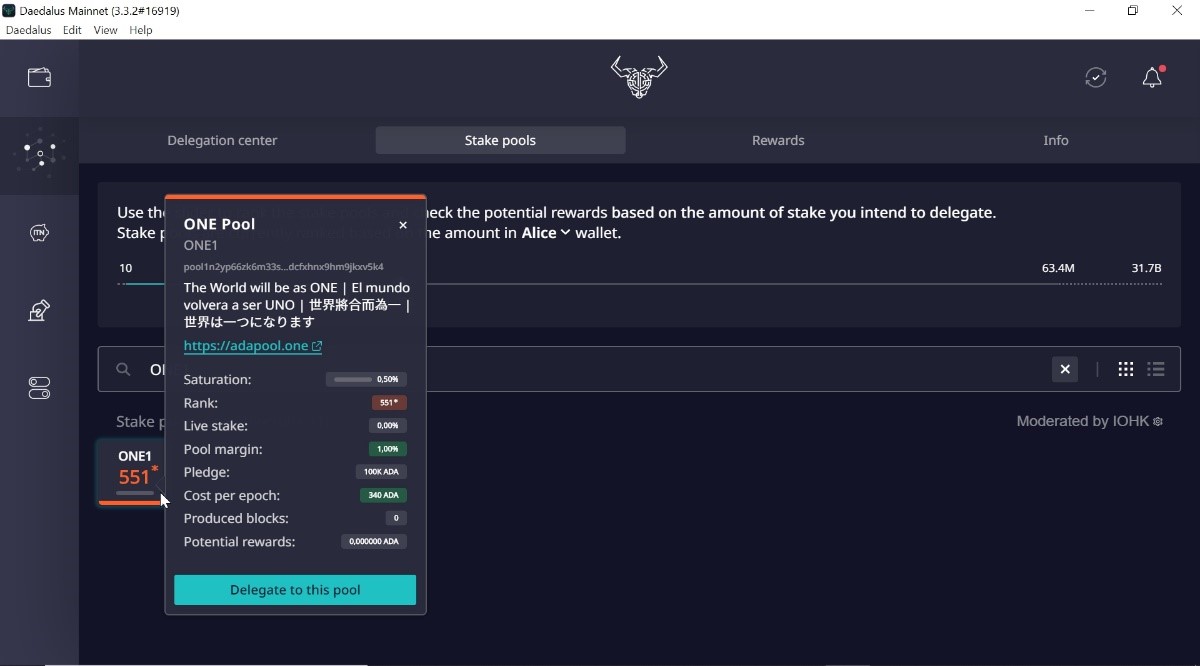
Task: Open the voting registration sidebar icon
Action: pos(39,311)
